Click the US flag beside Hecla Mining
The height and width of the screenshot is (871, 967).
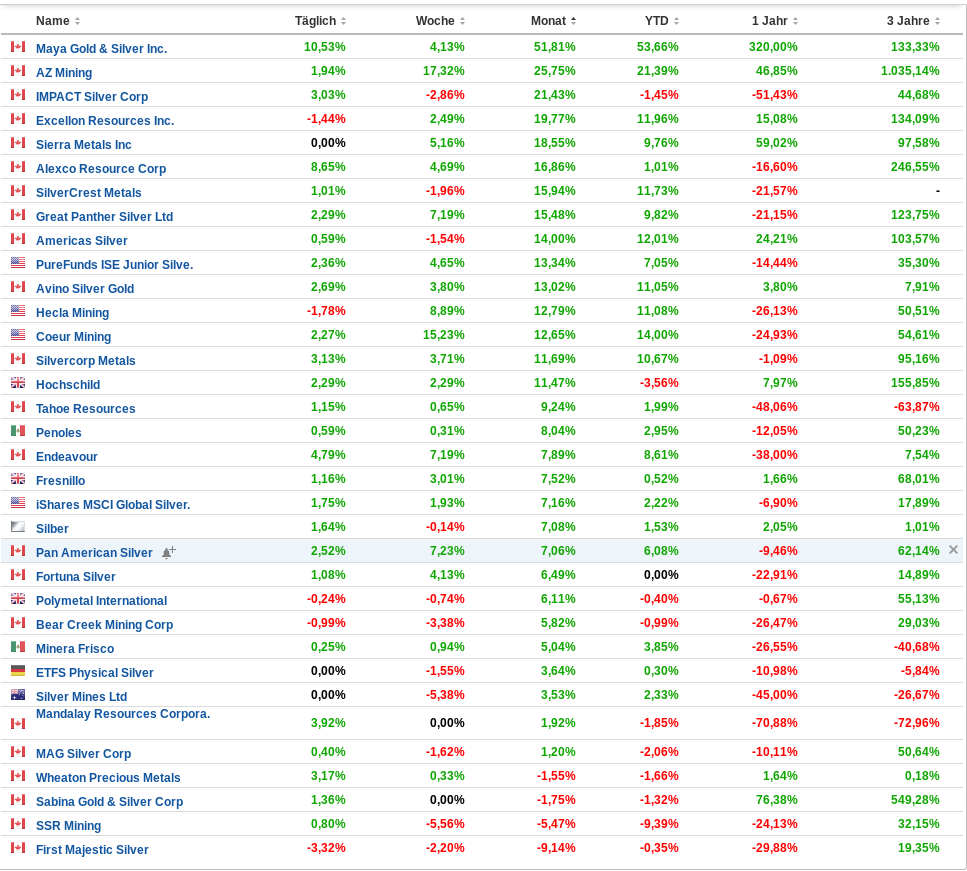[18, 310]
